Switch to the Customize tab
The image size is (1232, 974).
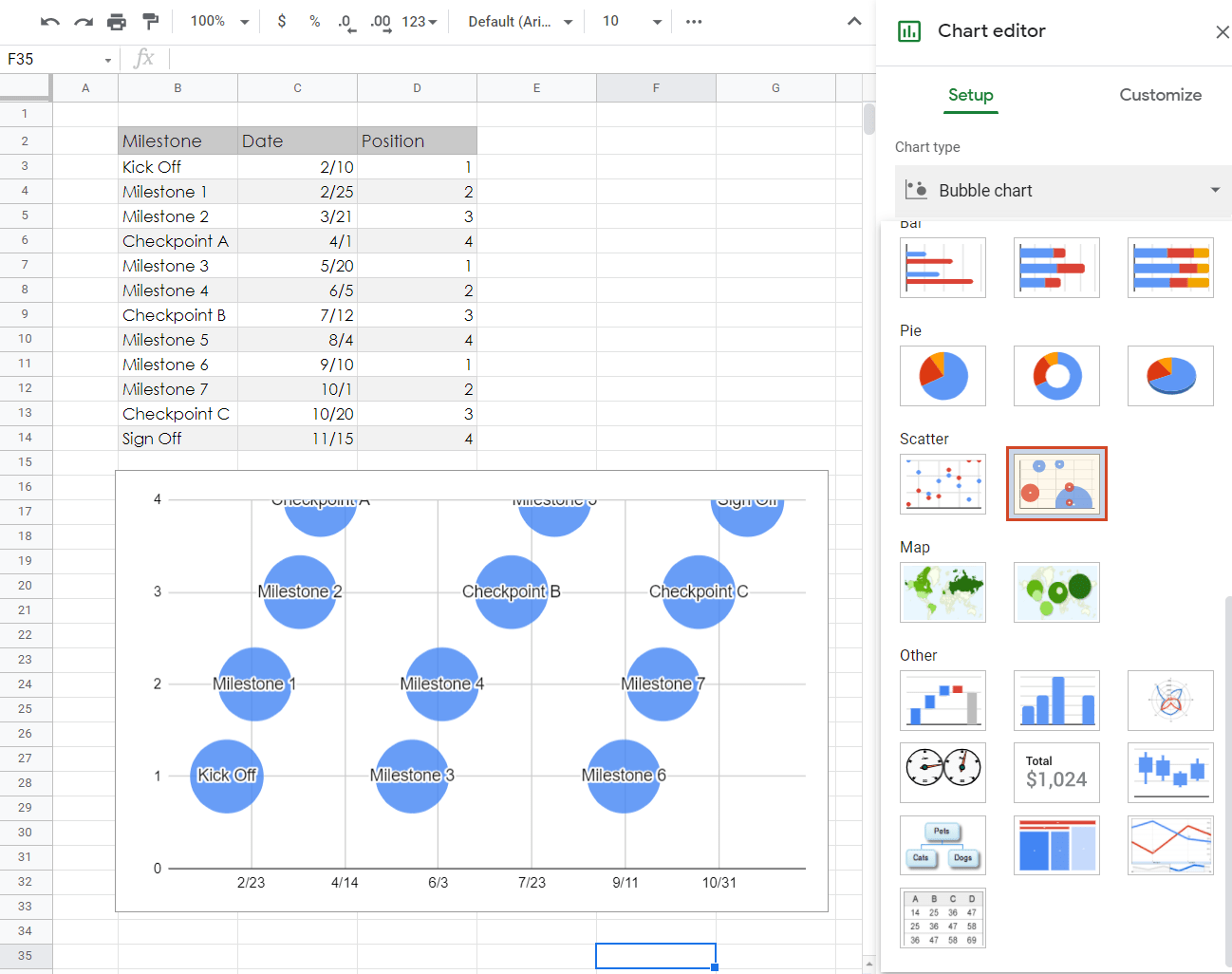1159,95
